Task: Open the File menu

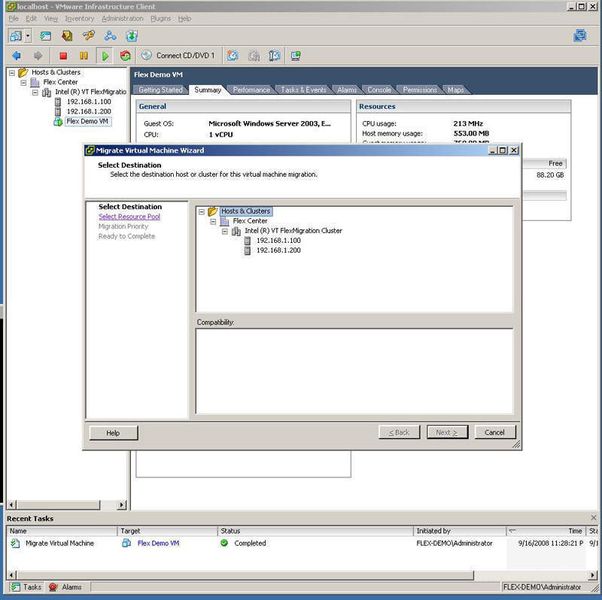Action: (x=13, y=18)
